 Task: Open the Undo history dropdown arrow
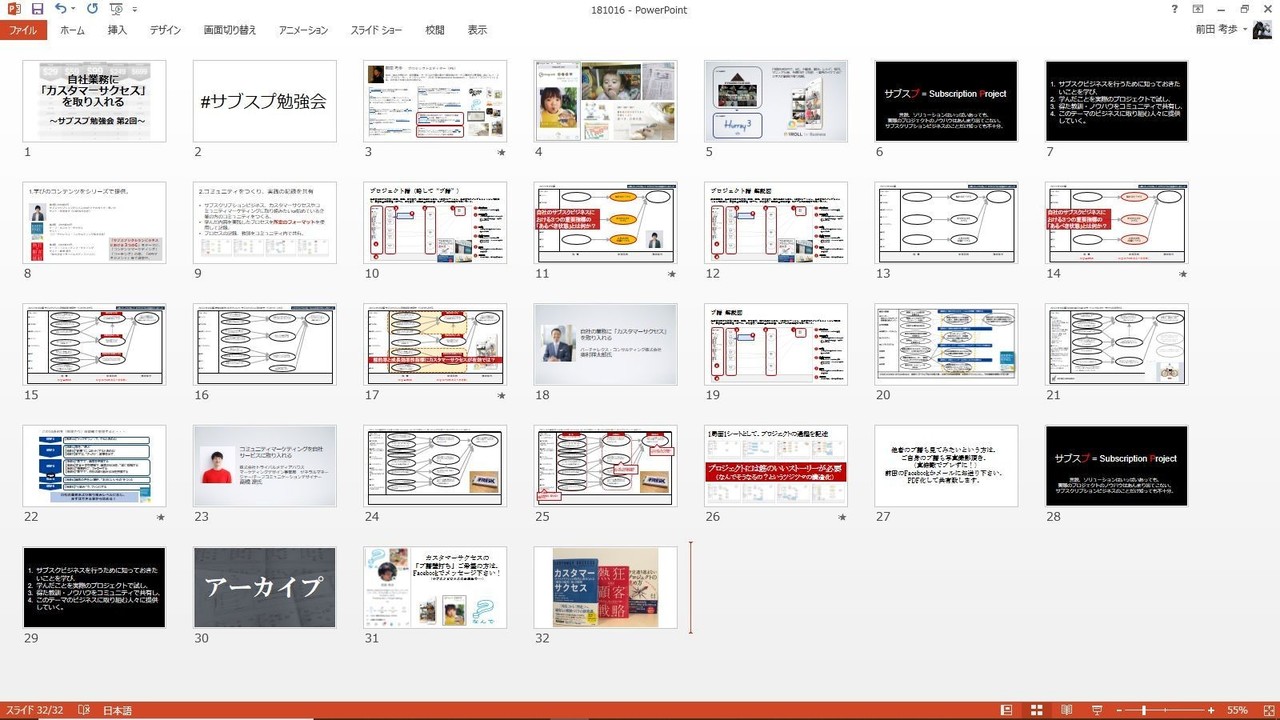74,9
